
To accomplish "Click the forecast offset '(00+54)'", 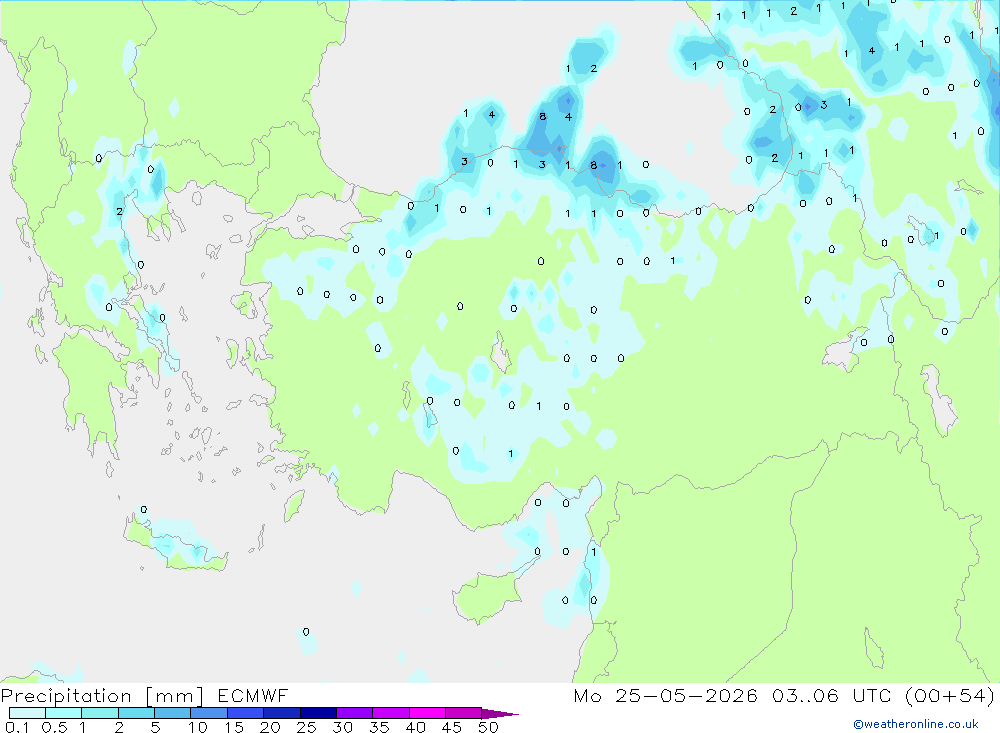I will (950, 696).
